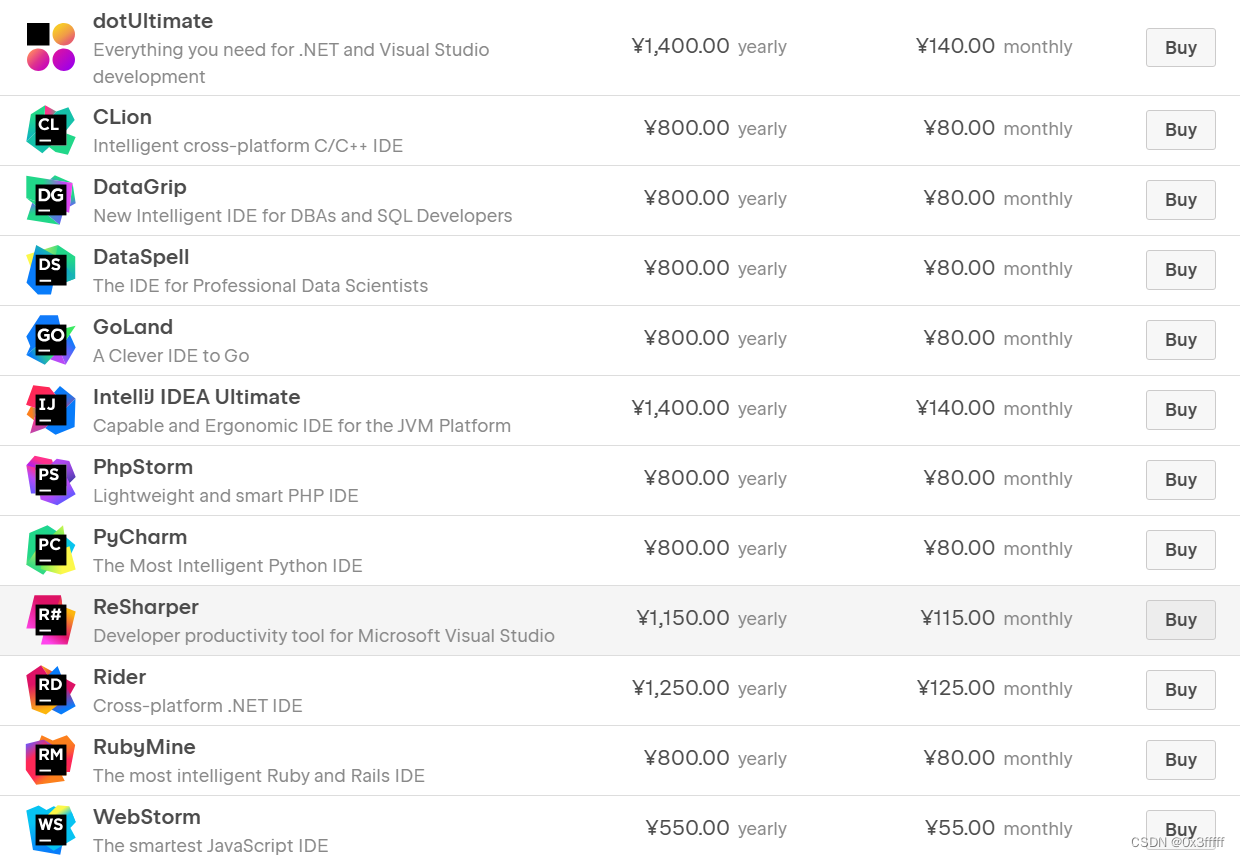Open the RubyMine product title

(144, 747)
